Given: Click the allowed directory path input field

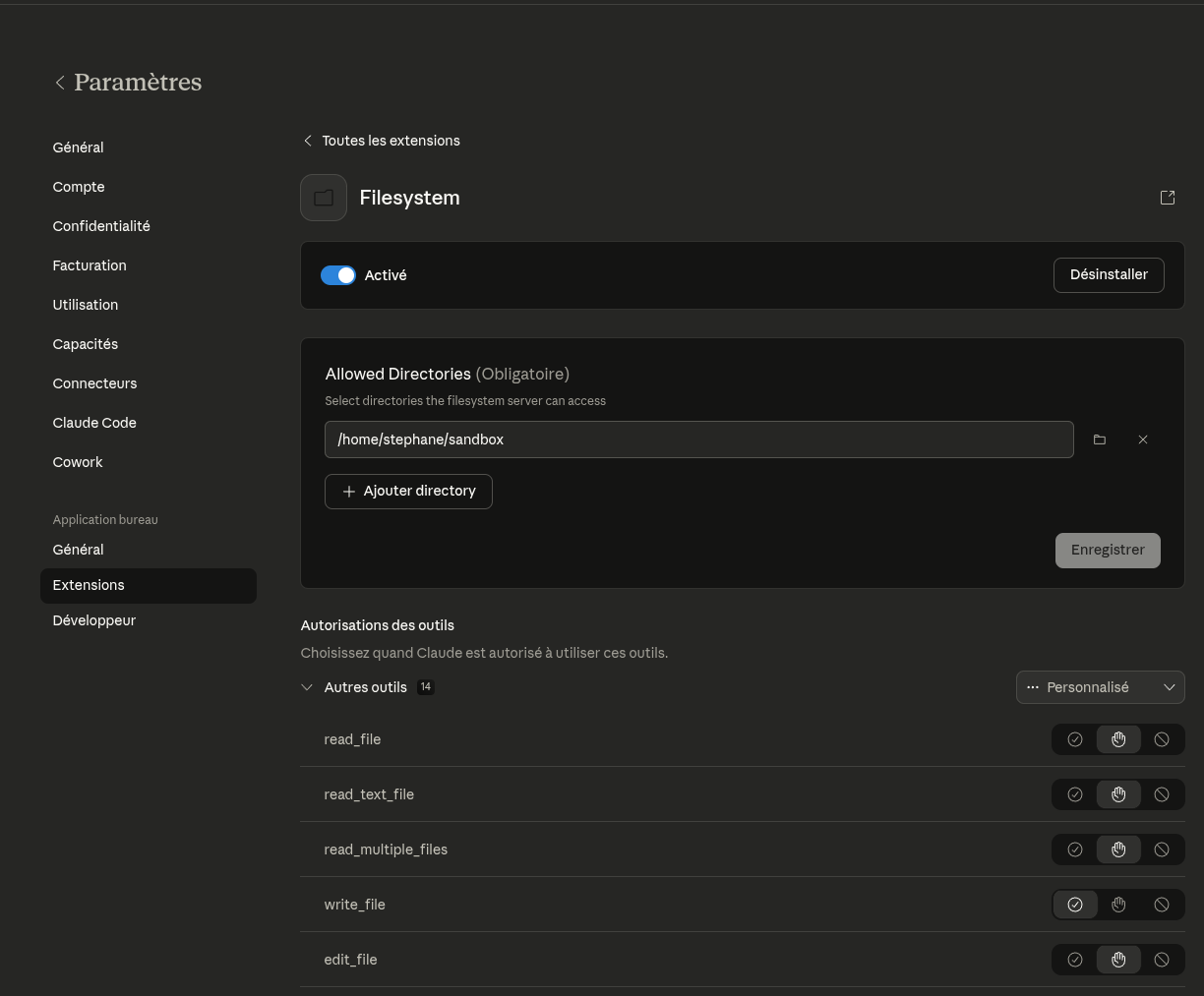Looking at the screenshot, I should [698, 439].
